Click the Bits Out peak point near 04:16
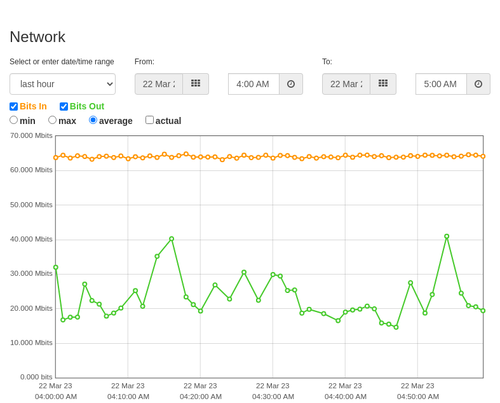This screenshot has width=500, height=403. pos(172,239)
